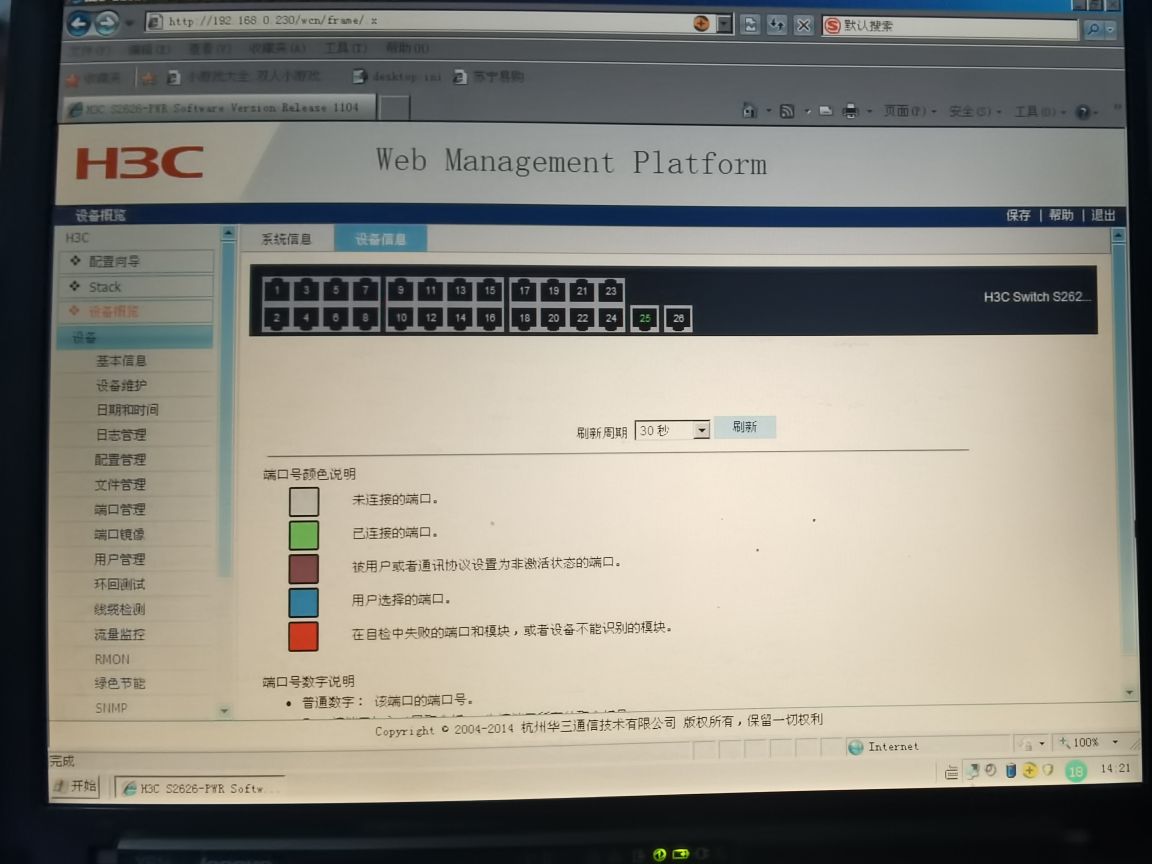Click the stop loading X icon
This screenshot has width=1152, height=864.
point(804,25)
